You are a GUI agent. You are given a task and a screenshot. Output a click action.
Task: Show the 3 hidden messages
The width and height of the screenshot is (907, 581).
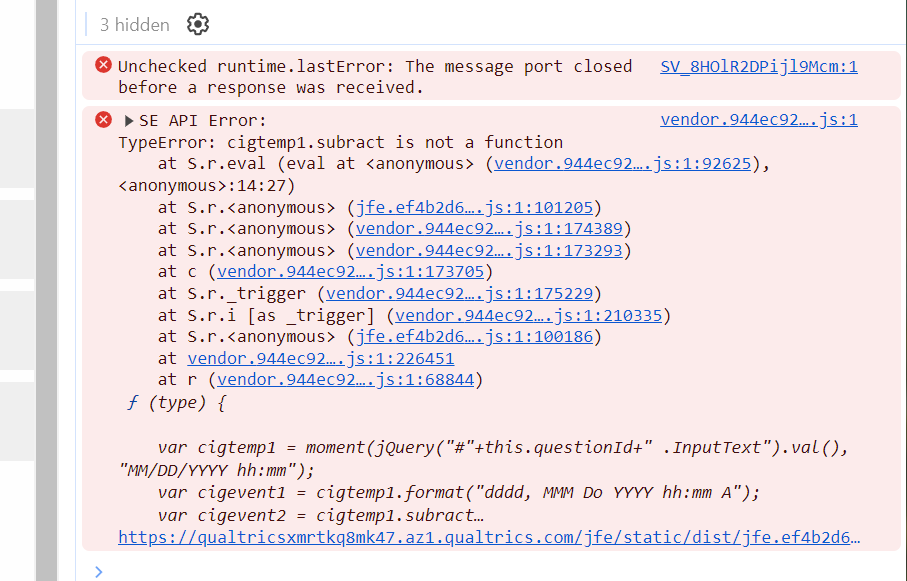135,25
